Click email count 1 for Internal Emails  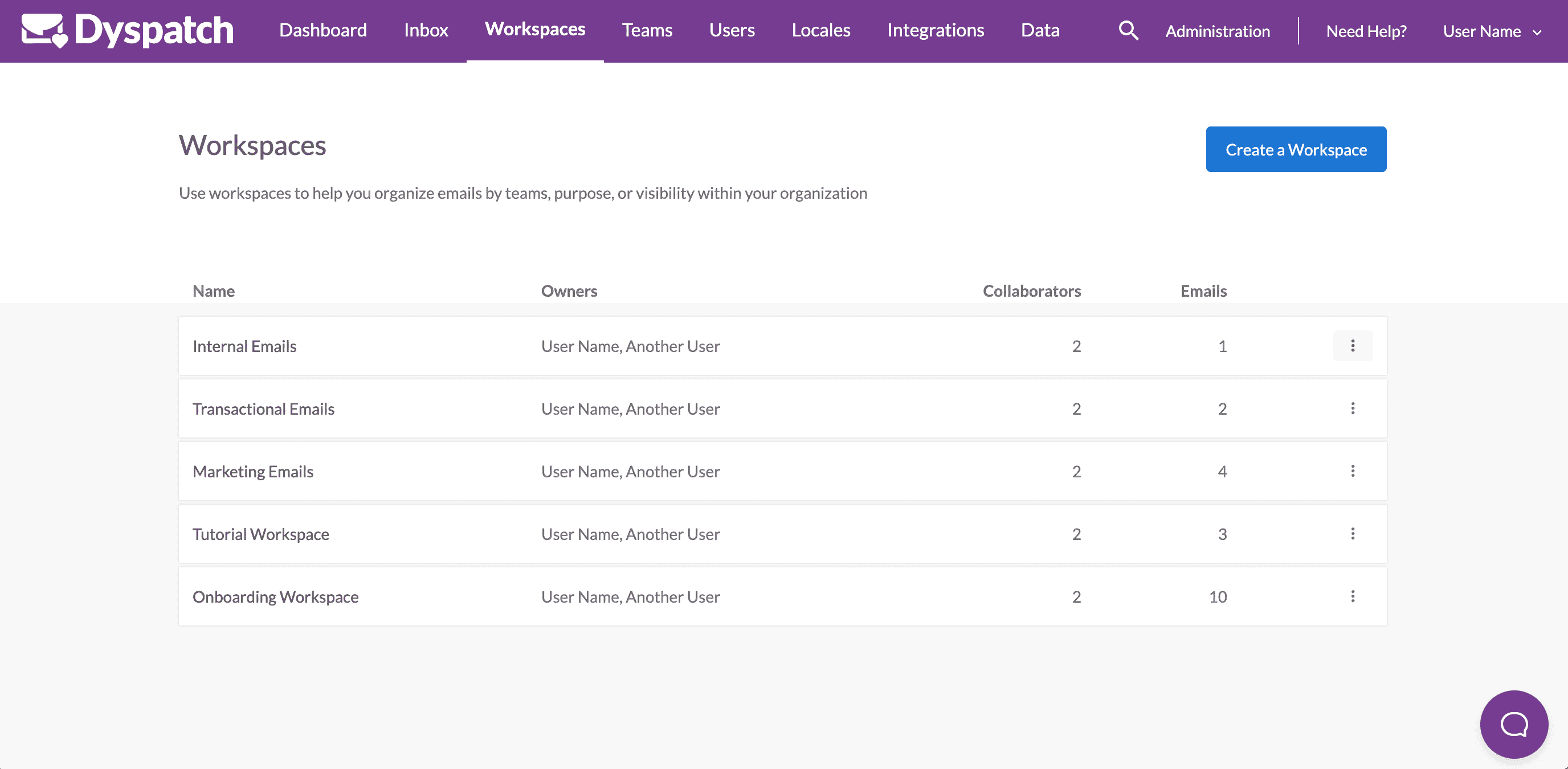coord(1222,346)
